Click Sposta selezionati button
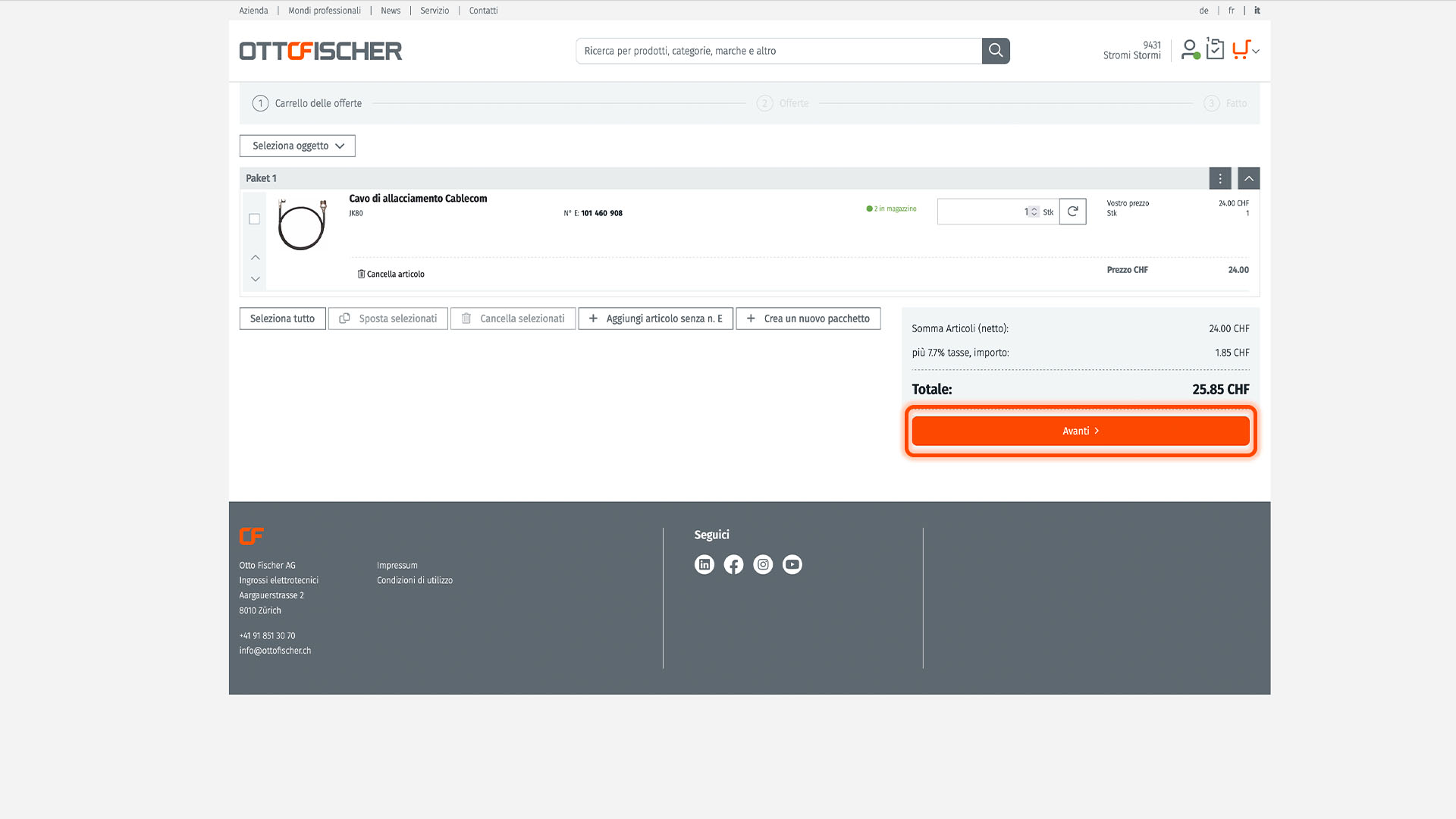This screenshot has width=1456, height=819. 388,318
